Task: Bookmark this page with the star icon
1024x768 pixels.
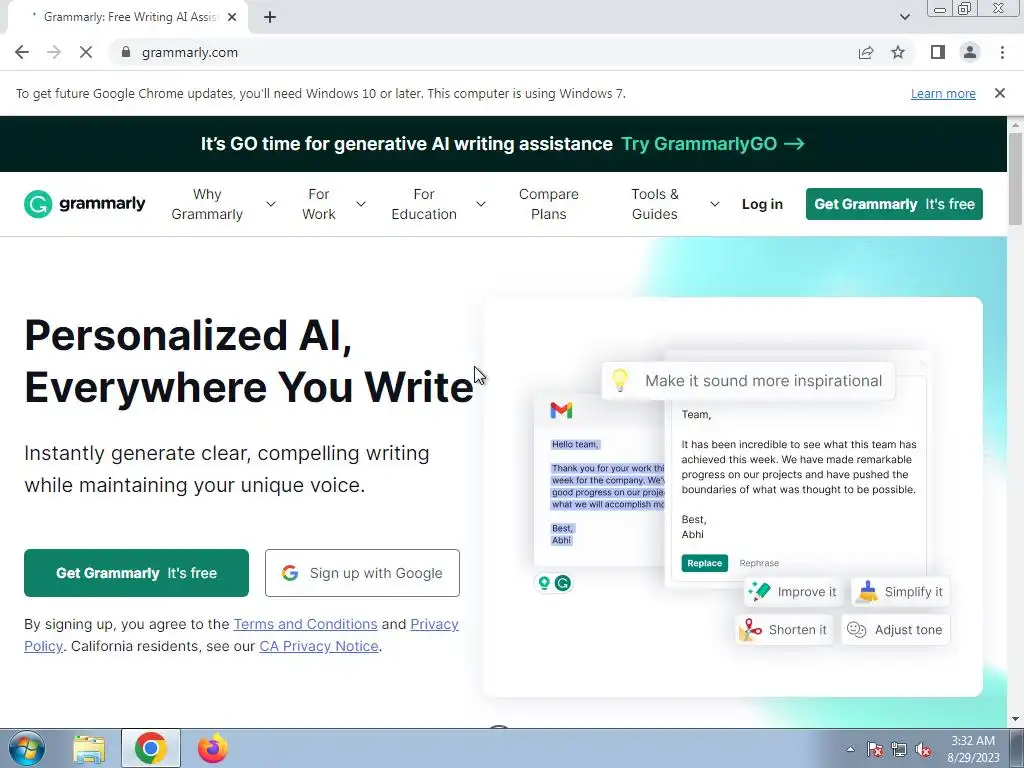Action: (898, 52)
